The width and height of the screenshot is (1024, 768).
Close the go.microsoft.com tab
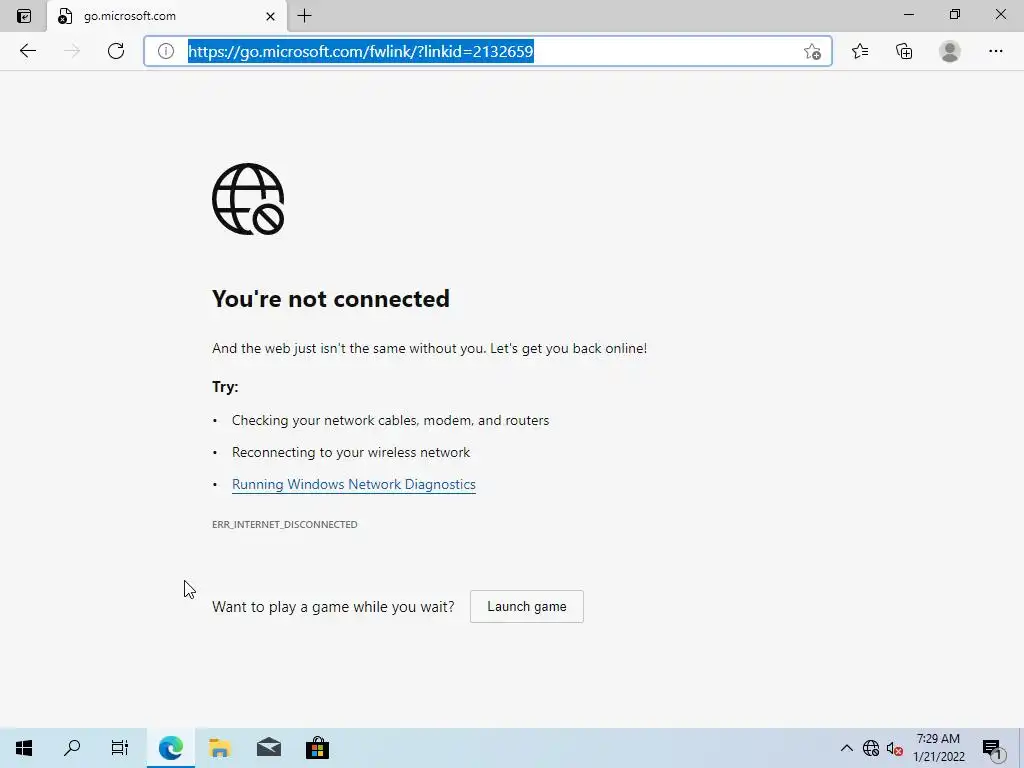(270, 16)
